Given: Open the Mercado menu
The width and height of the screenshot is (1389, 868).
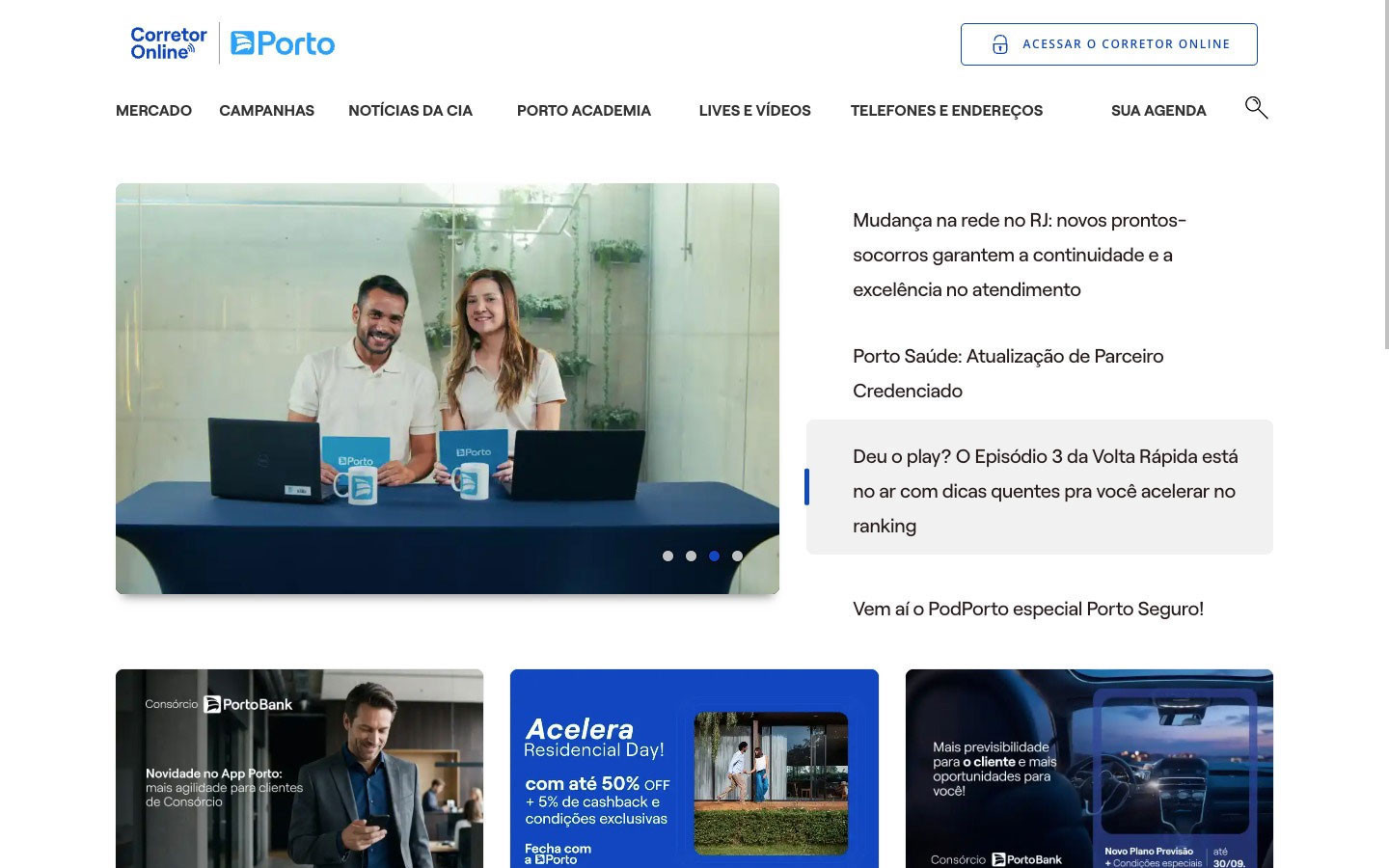Looking at the screenshot, I should [153, 111].
